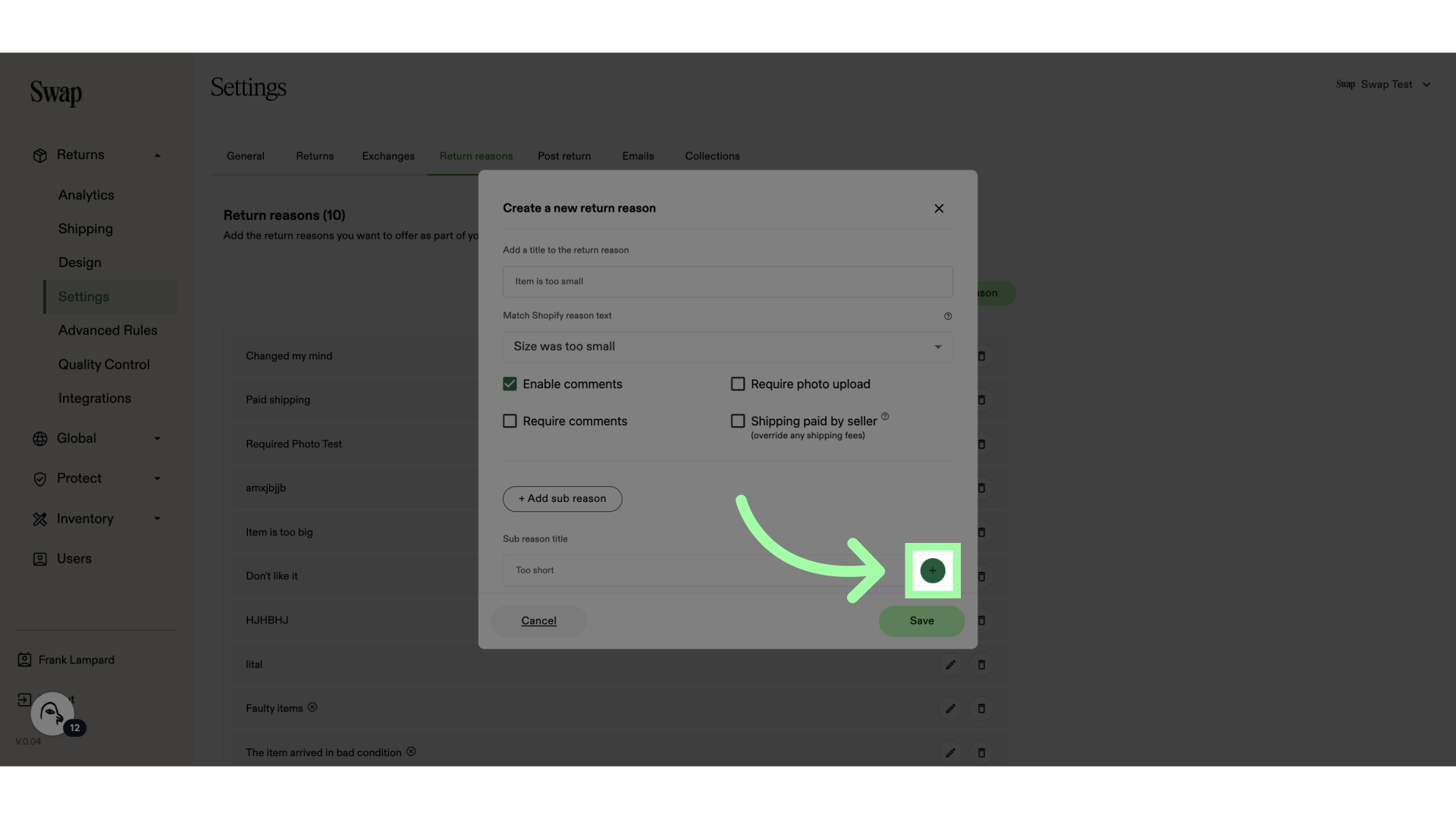The image size is (1456, 819).
Task: Click the icon next to Faulty items
Action: click(x=312, y=708)
